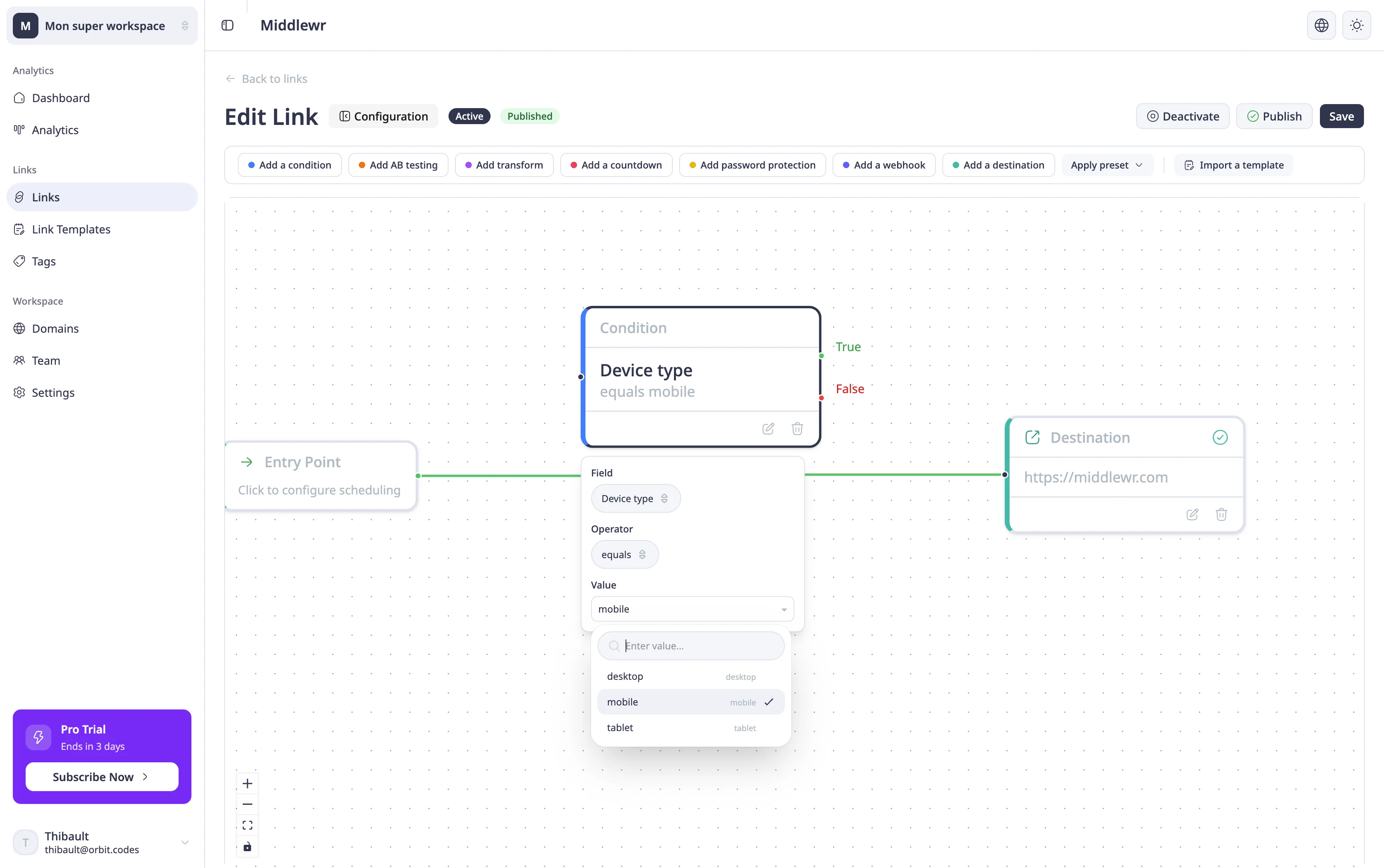Screen dimensions: 1384x868
Task: Click Add a condition
Action: click(x=289, y=165)
